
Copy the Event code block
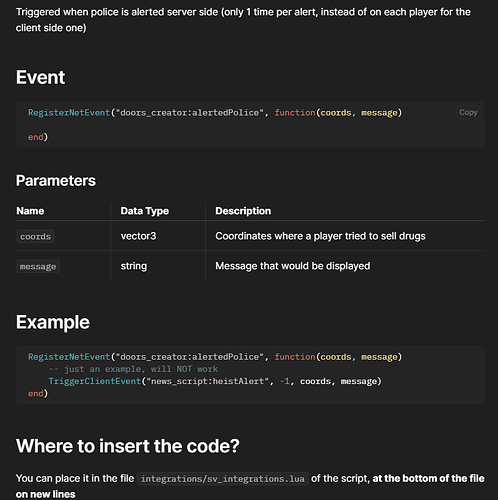click(468, 112)
